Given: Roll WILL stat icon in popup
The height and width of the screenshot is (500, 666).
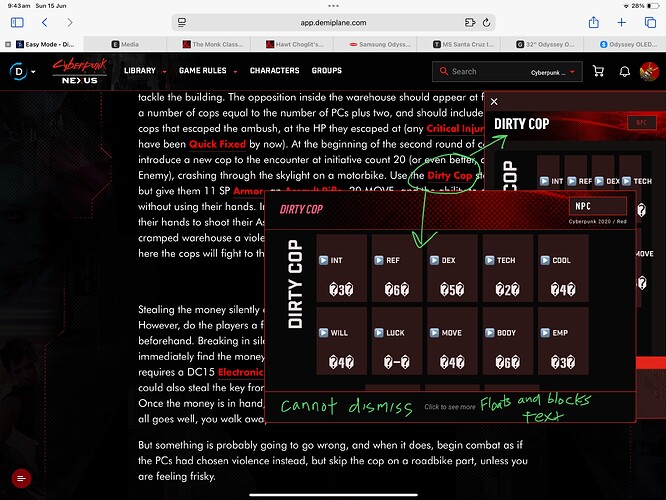Looking at the screenshot, I should 323,333.
